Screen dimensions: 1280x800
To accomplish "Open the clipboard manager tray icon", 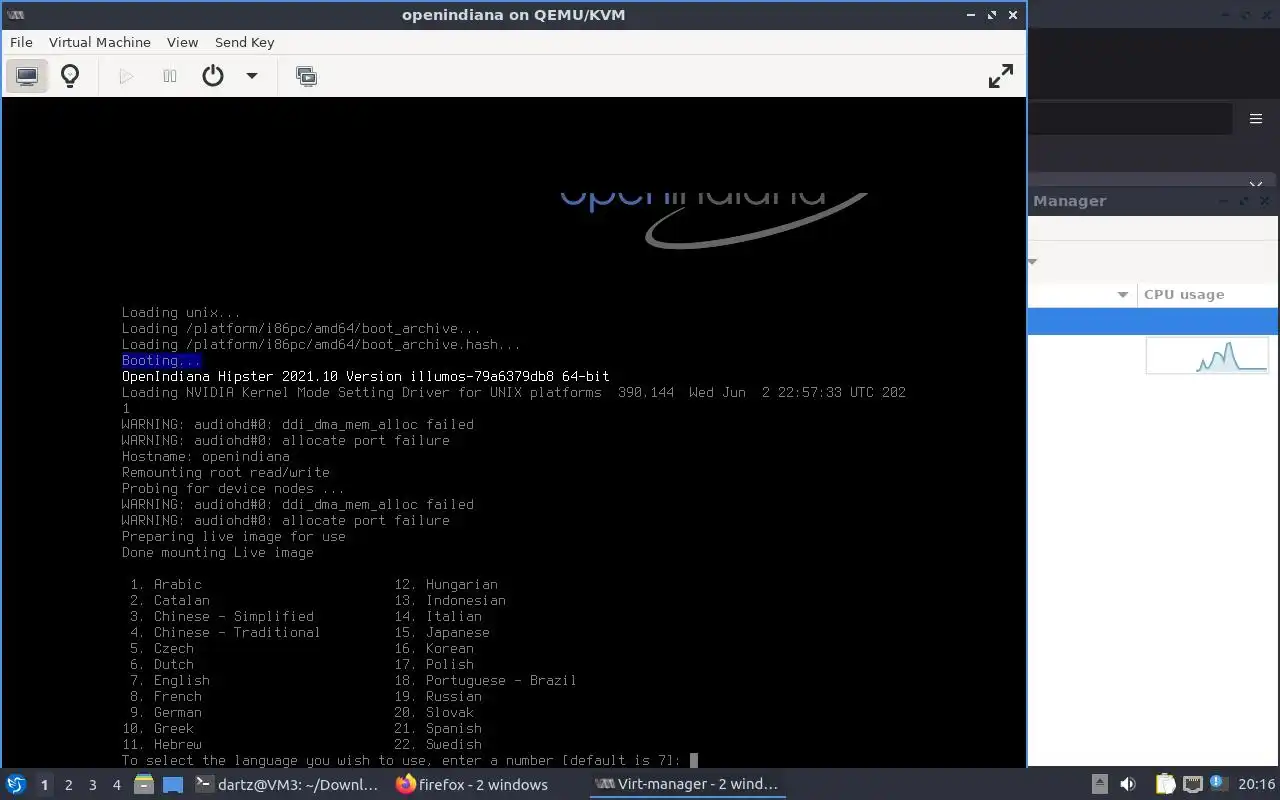I will (x=1166, y=784).
